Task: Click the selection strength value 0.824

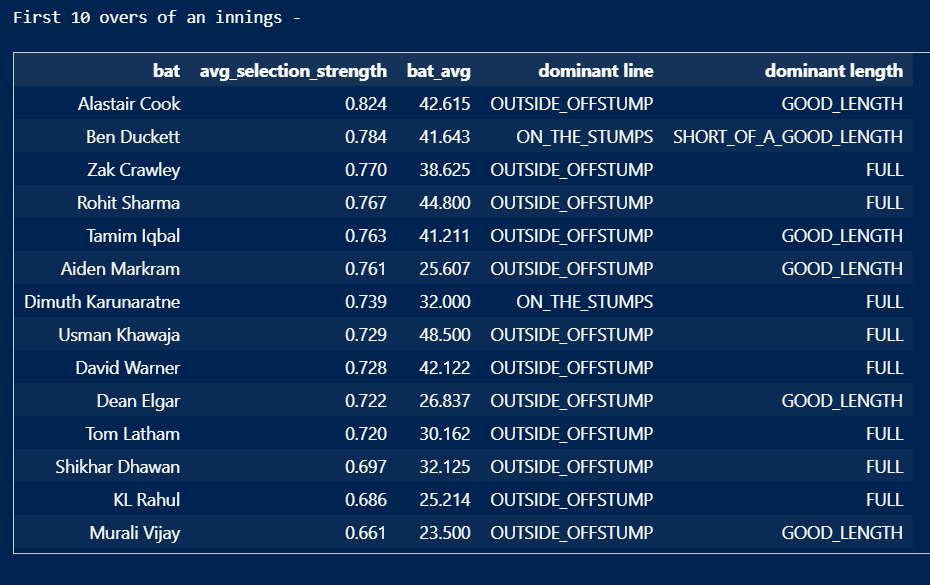Action: 365,104
